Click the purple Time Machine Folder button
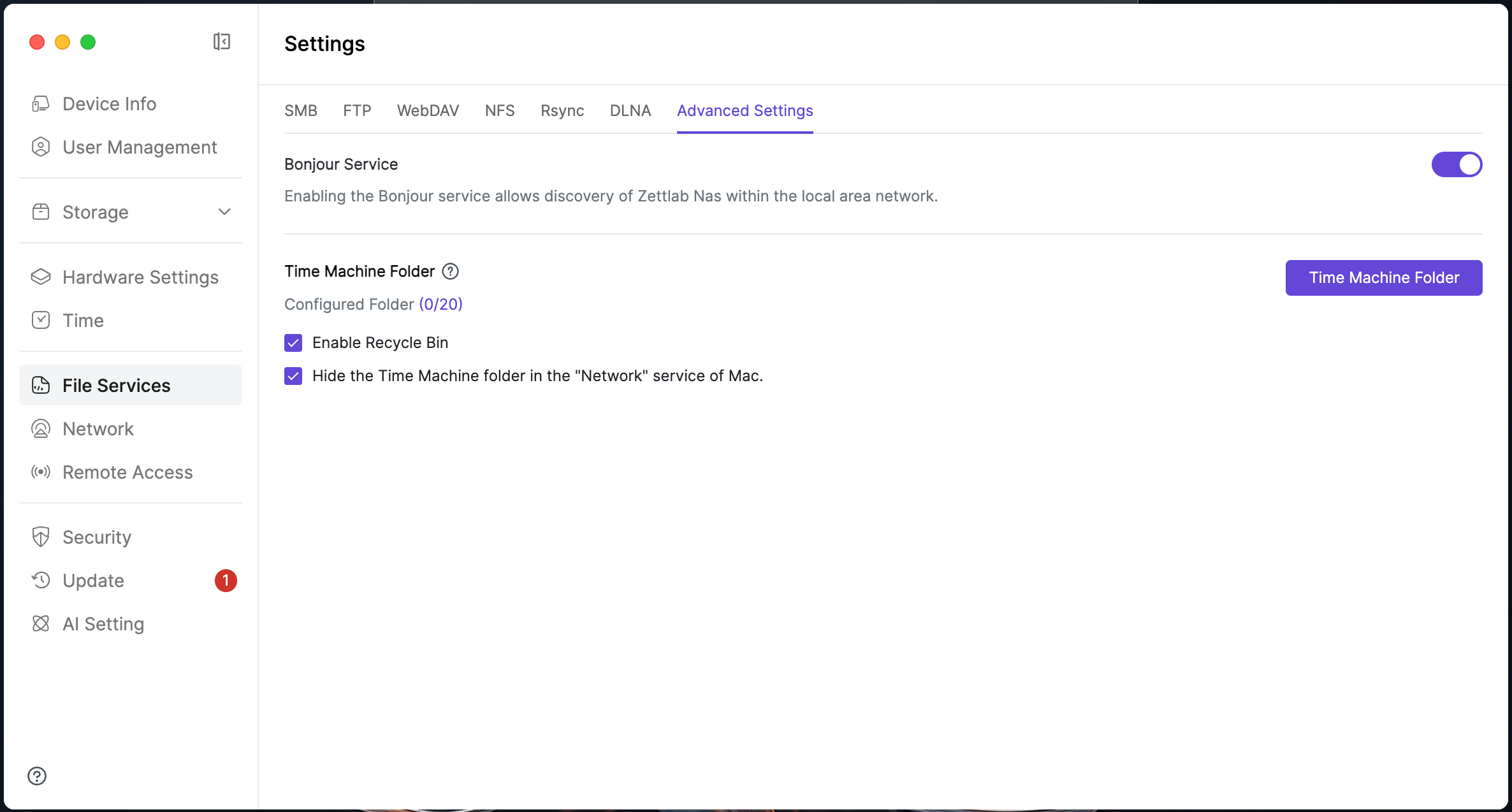The height and width of the screenshot is (812, 1512). pyautogui.click(x=1383, y=278)
